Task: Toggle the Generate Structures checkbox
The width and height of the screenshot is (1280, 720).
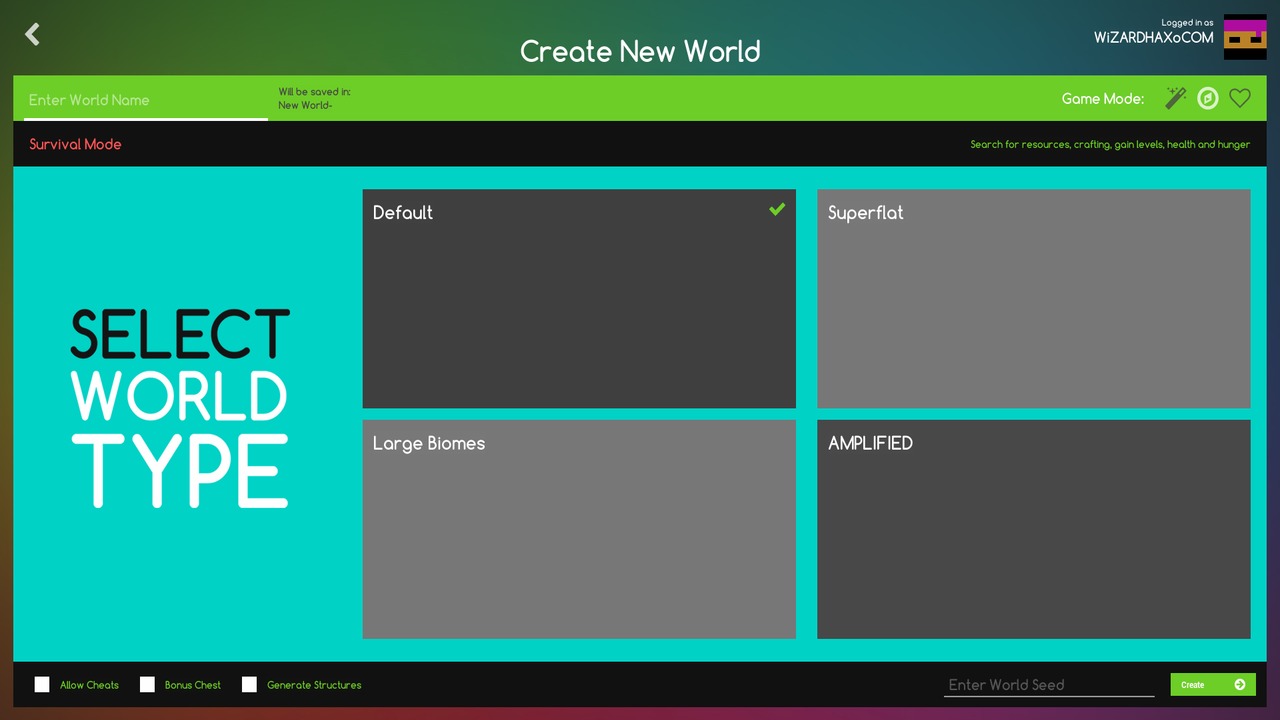Action: 249,685
